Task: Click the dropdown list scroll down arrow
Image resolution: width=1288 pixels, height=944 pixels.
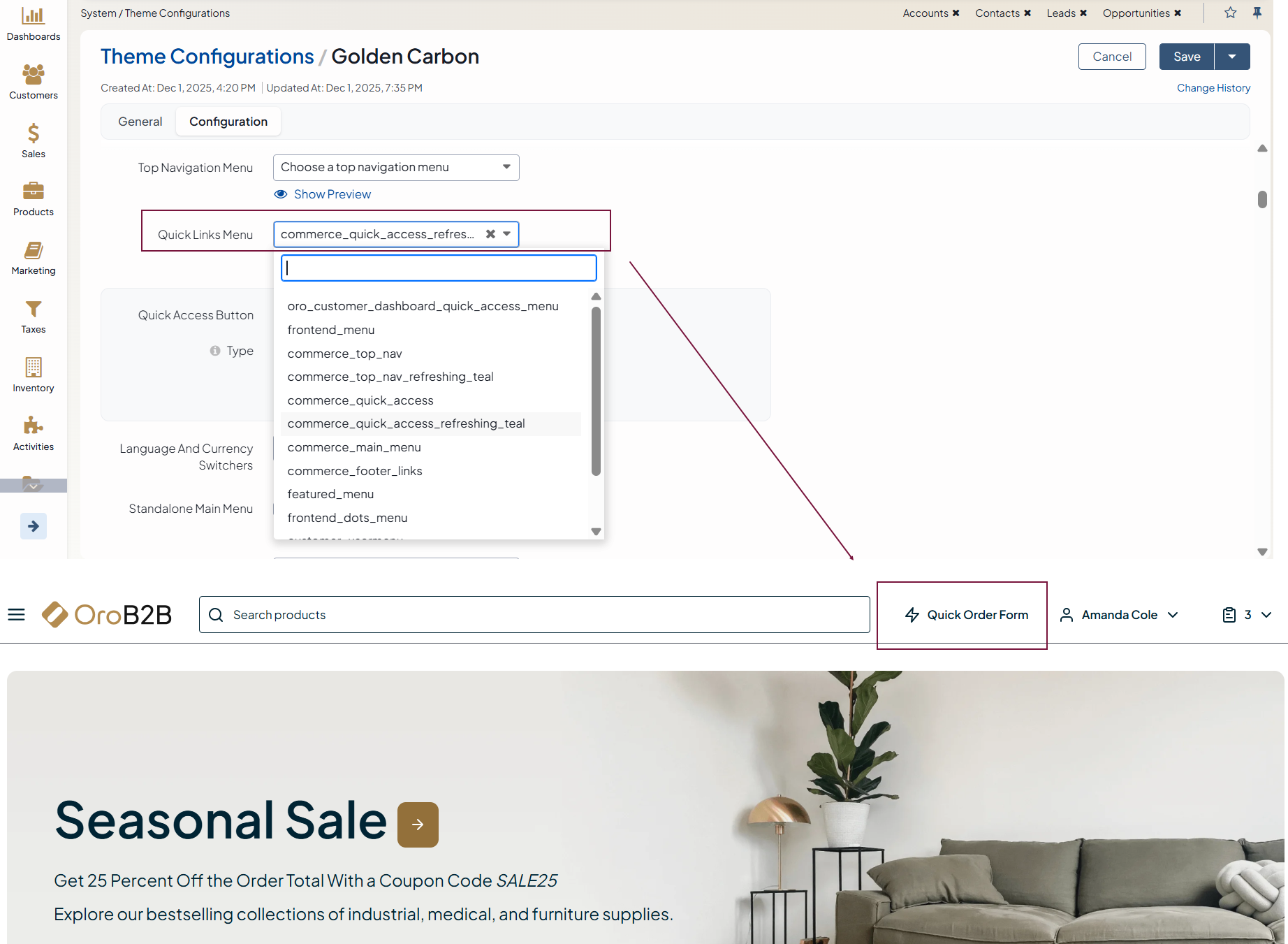Action: click(x=596, y=532)
